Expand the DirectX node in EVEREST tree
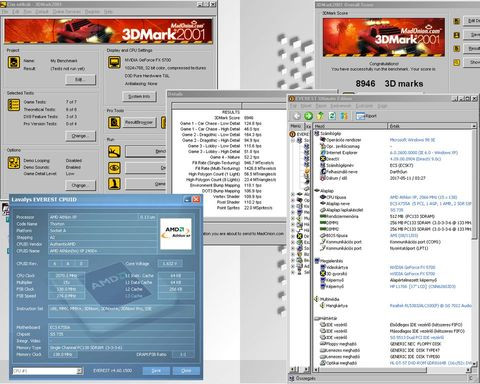Screen dimensions: 480x384 [x=292, y=236]
